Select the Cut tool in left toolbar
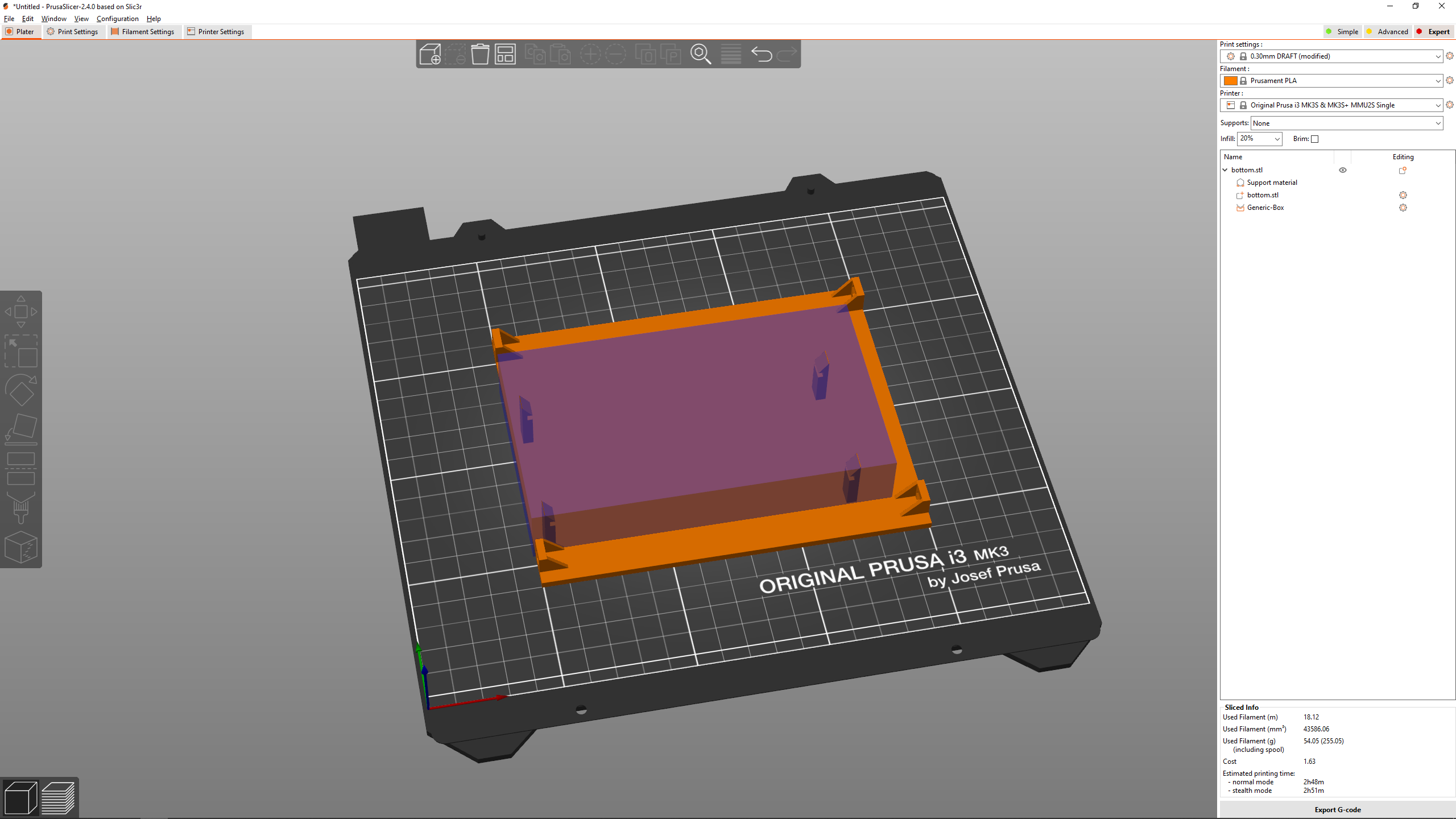This screenshot has width=1456, height=819. [21, 469]
